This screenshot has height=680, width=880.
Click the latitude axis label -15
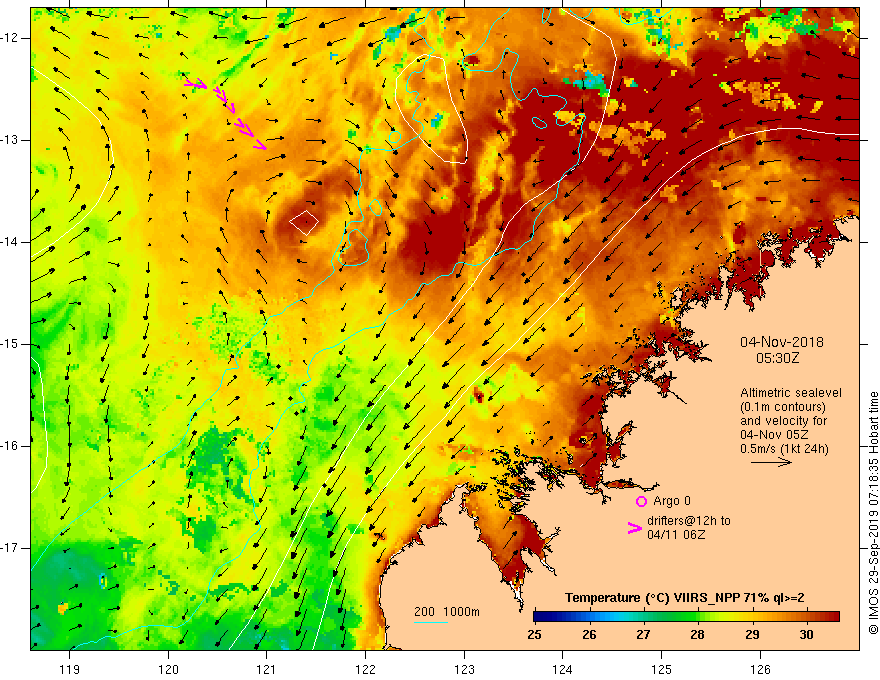pos(10,344)
